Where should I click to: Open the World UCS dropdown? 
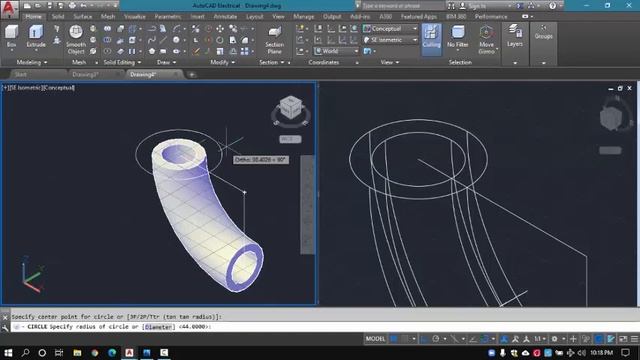[336, 51]
